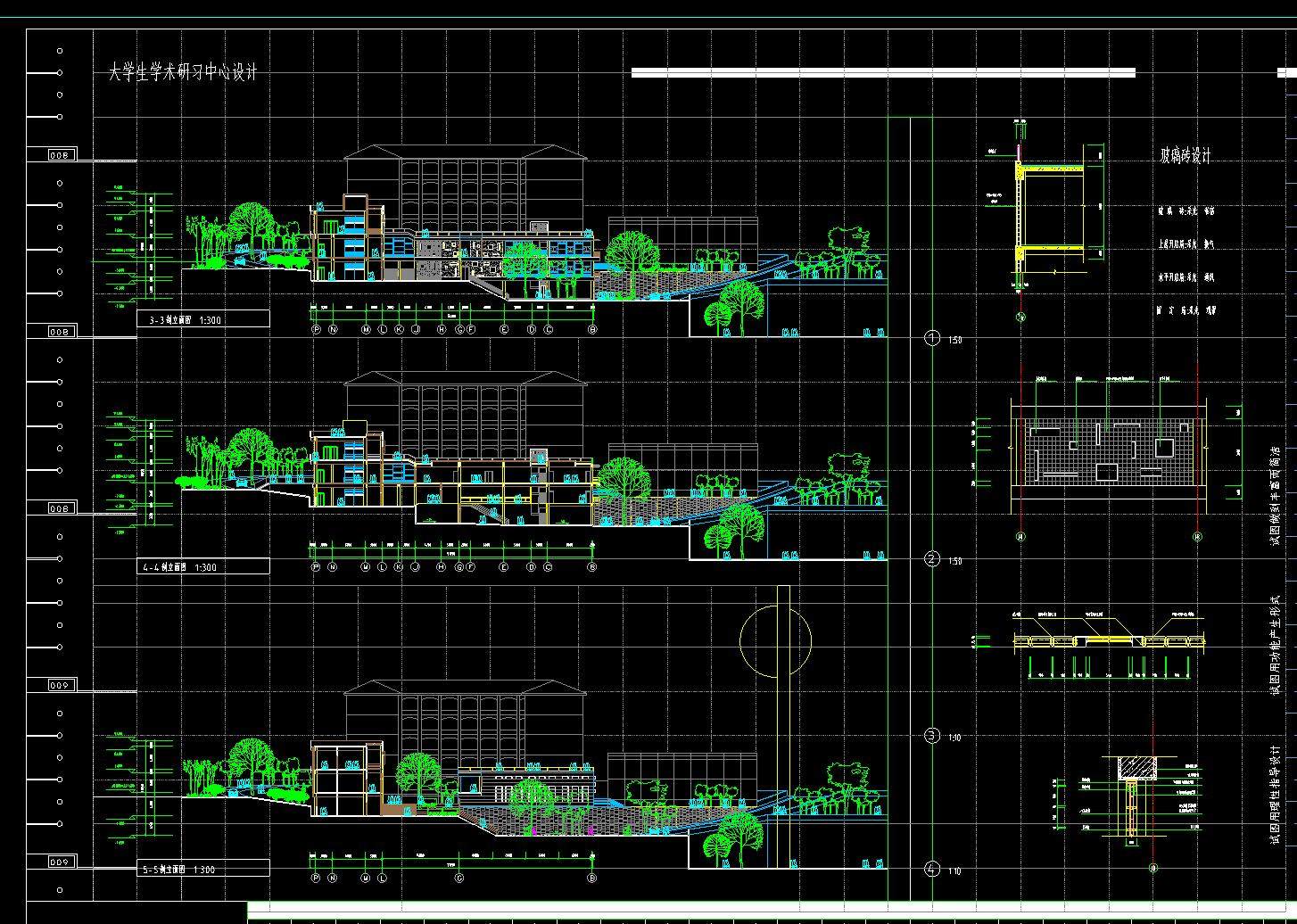Click grid axis bubble C in 5-5 section

pos(460,879)
